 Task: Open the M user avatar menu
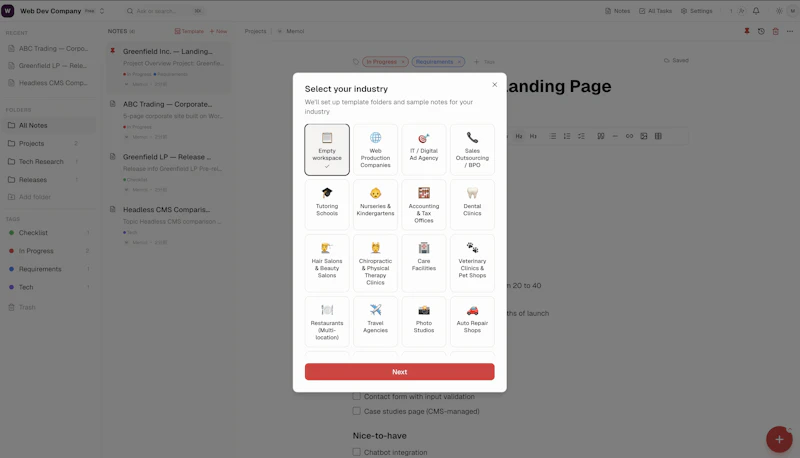tap(792, 11)
